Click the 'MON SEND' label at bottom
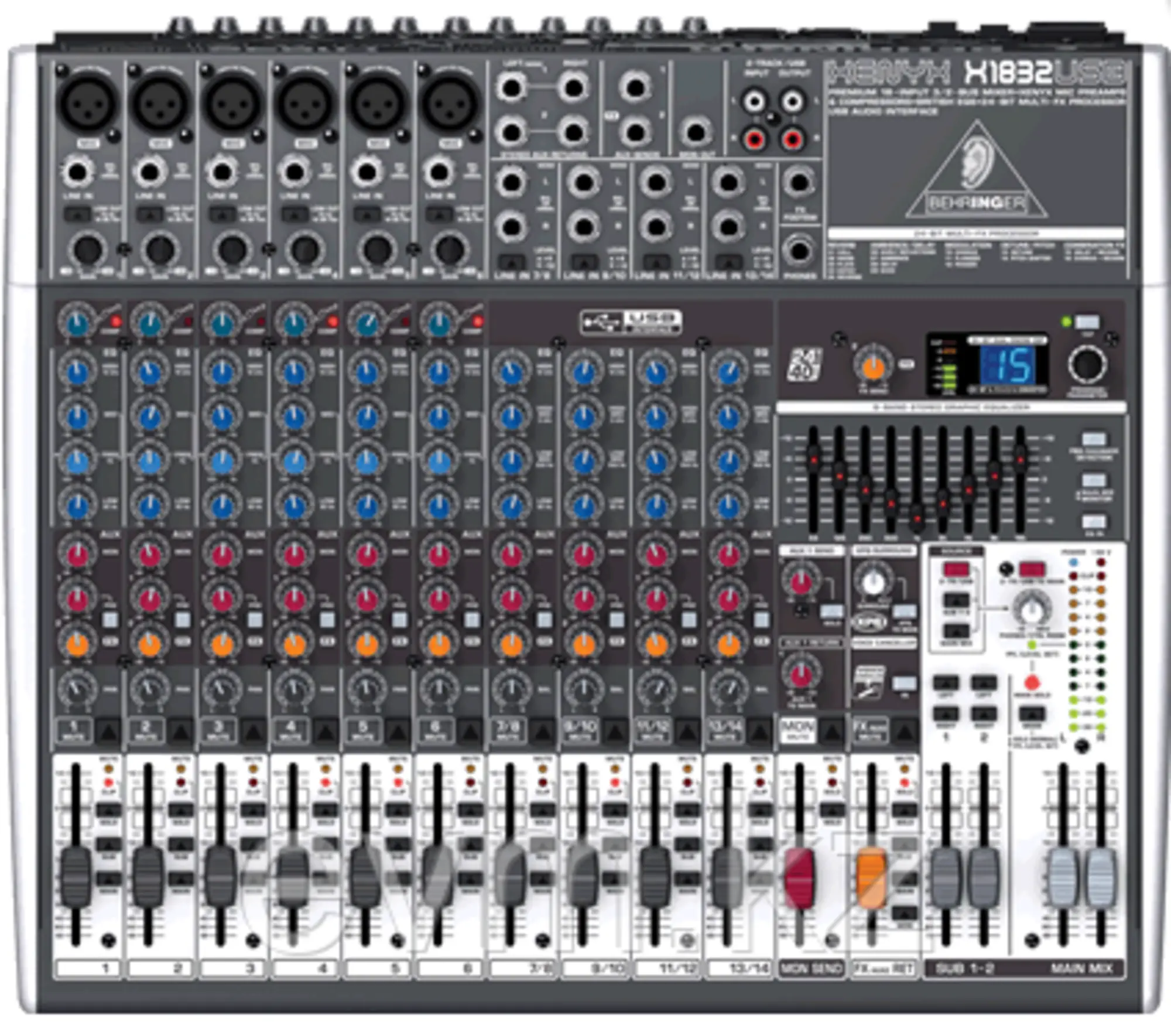Screen dimensions: 1171x1036 [x=811, y=967]
